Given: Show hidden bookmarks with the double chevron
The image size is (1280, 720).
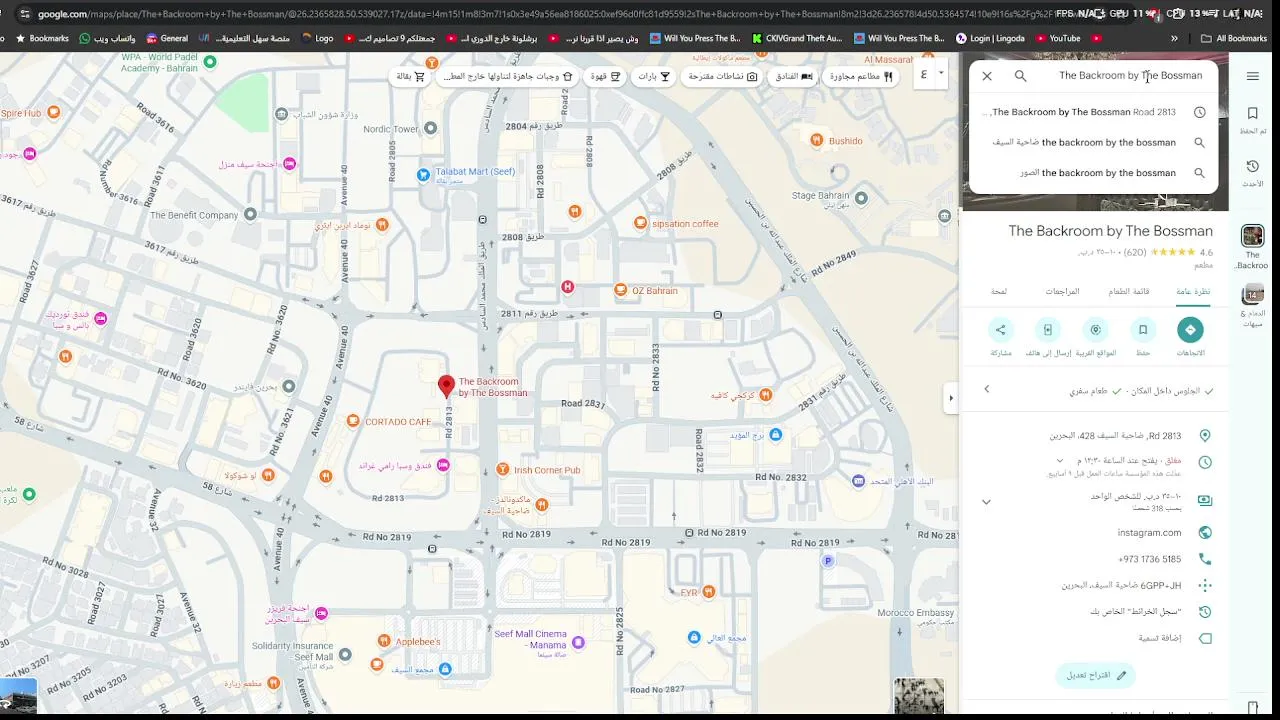Looking at the screenshot, I should click(1174, 38).
